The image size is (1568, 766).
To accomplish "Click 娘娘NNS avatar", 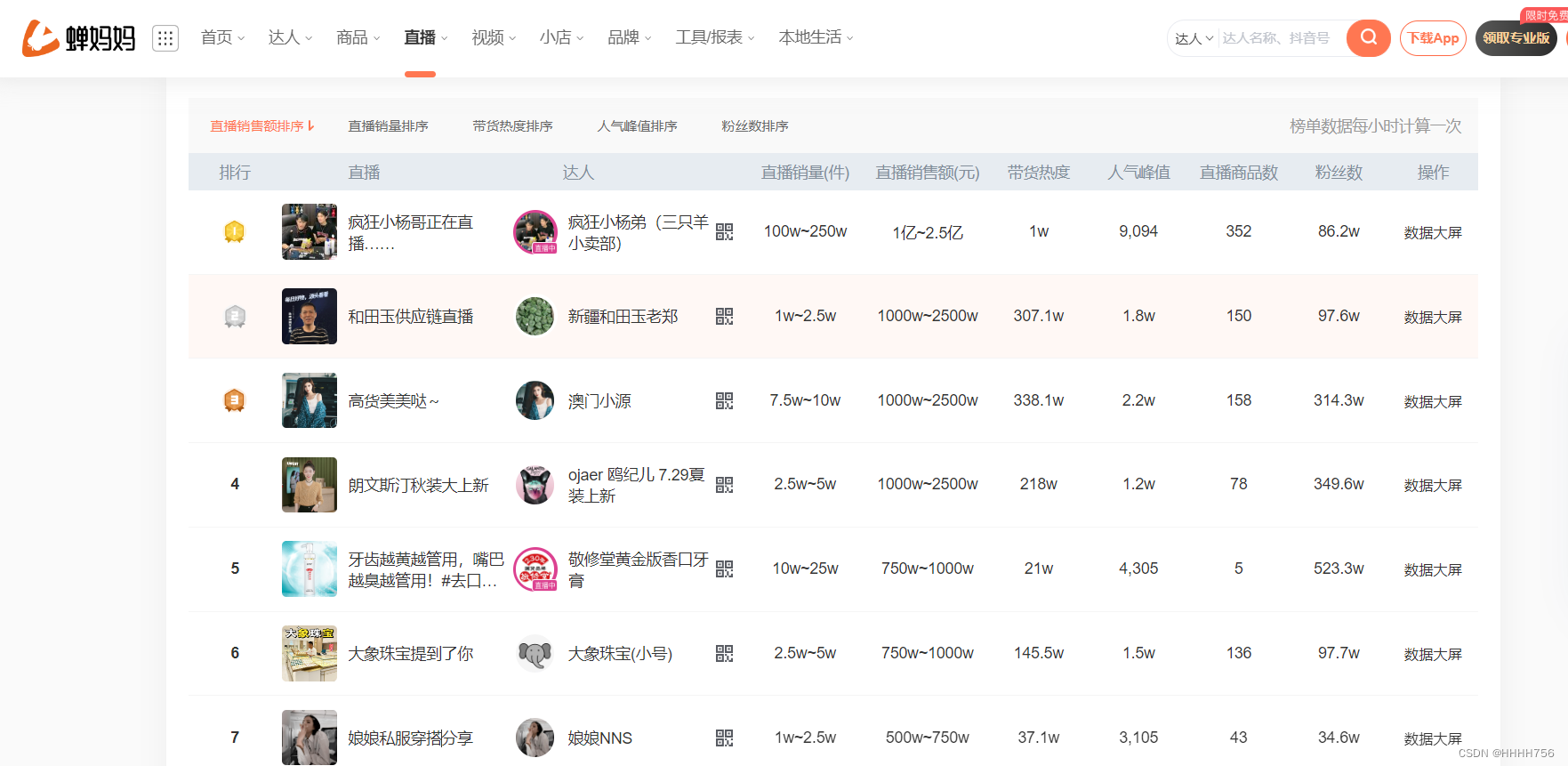I will tap(535, 738).
